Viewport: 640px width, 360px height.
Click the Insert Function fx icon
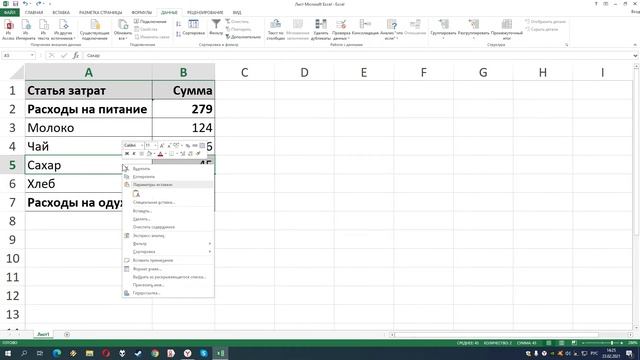(x=76, y=56)
